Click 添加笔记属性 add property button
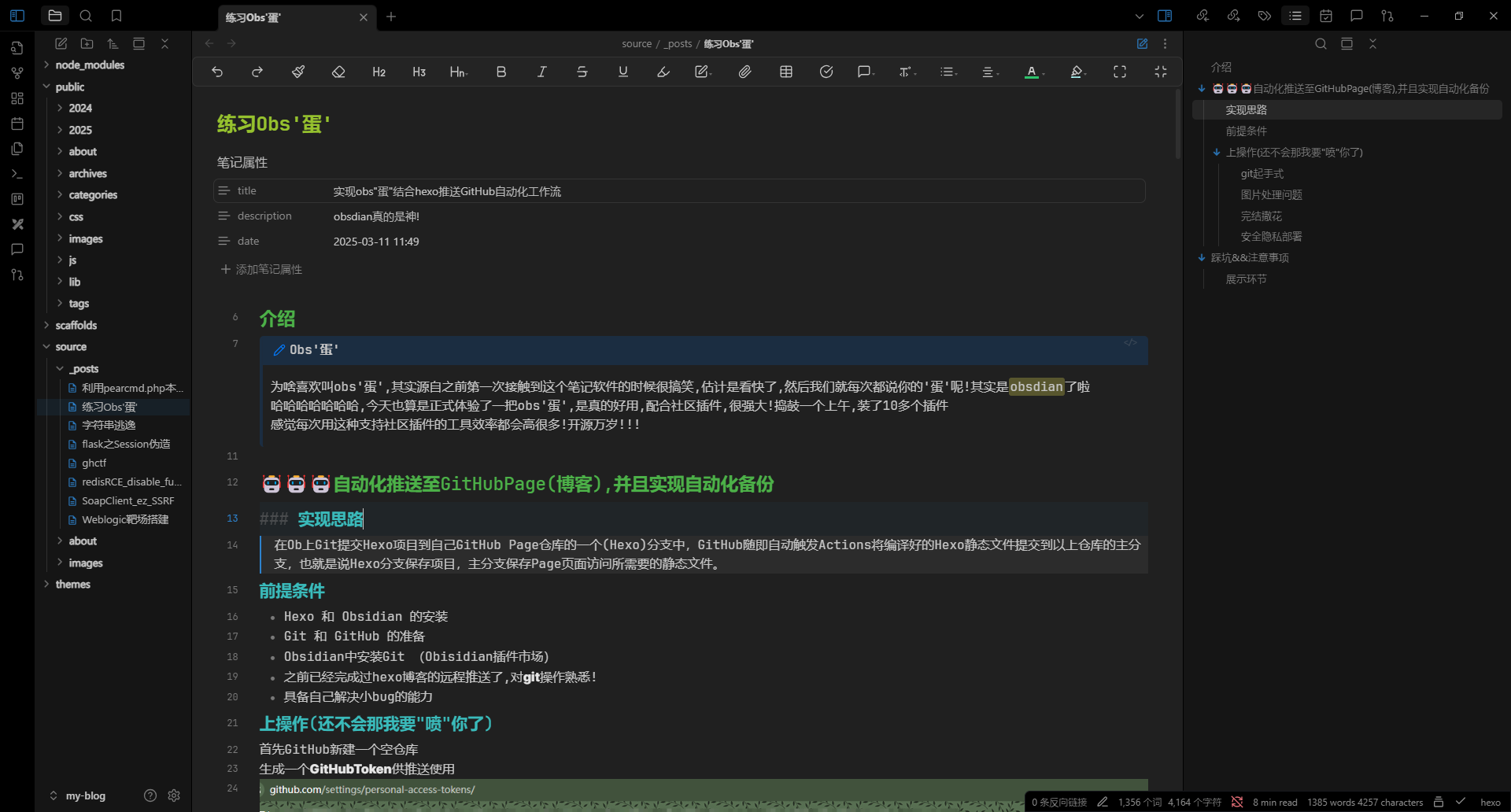The height and width of the screenshot is (812, 1511). pyautogui.click(x=261, y=269)
